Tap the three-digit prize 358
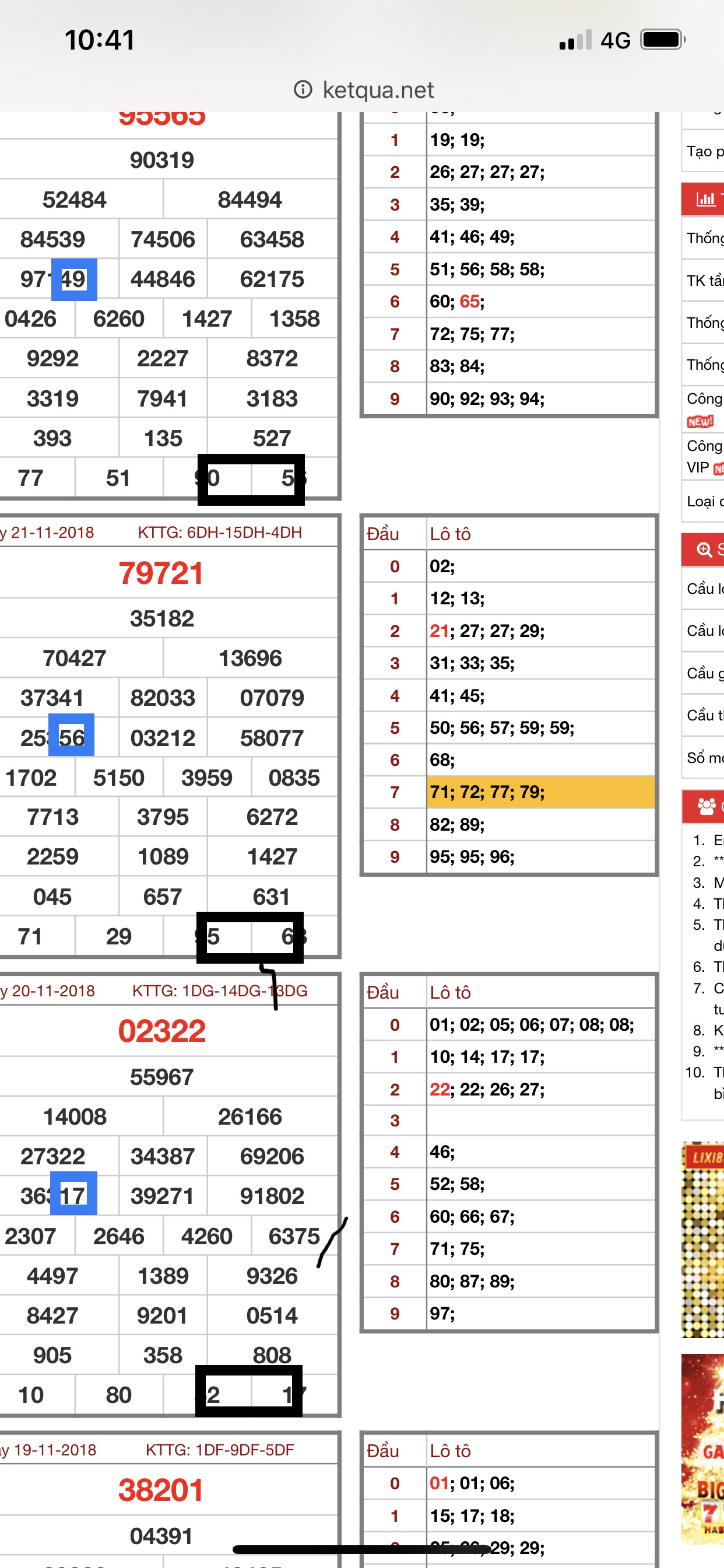Image resolution: width=724 pixels, height=1568 pixels. pos(163,1356)
